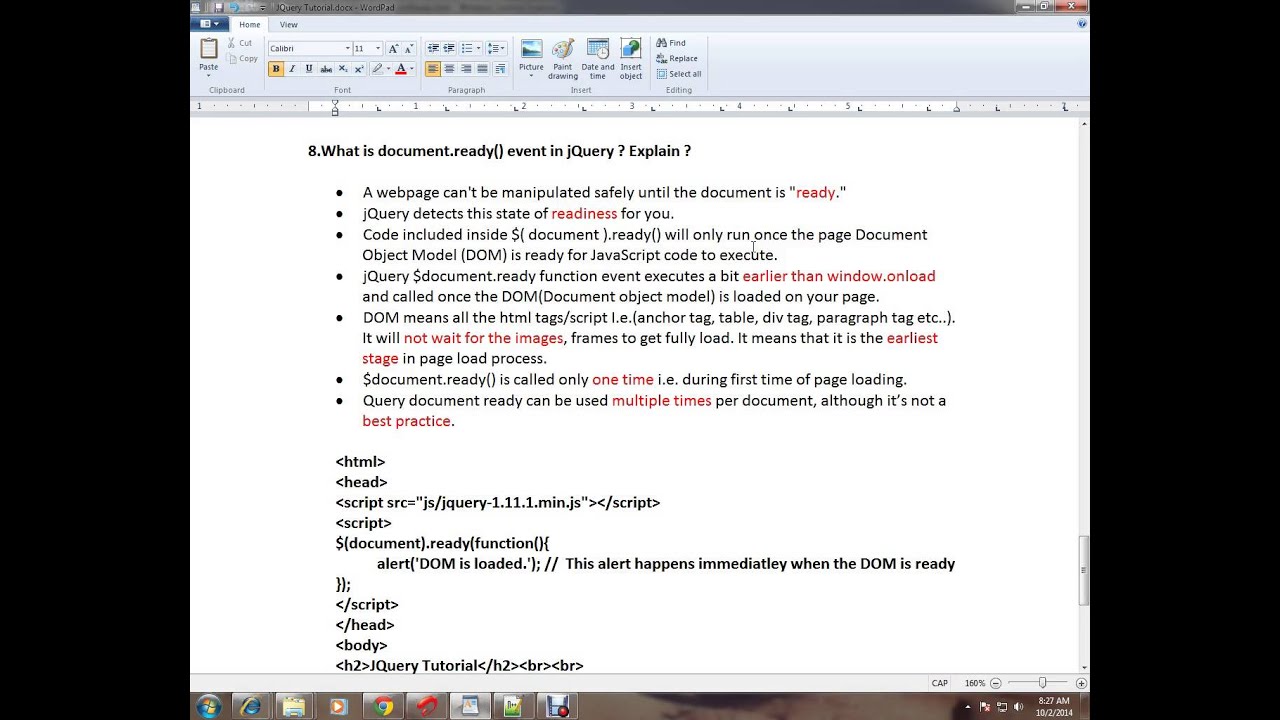This screenshot has height=720, width=1280.
Task: Click the '160%' zoom level text
Action: [x=974, y=683]
